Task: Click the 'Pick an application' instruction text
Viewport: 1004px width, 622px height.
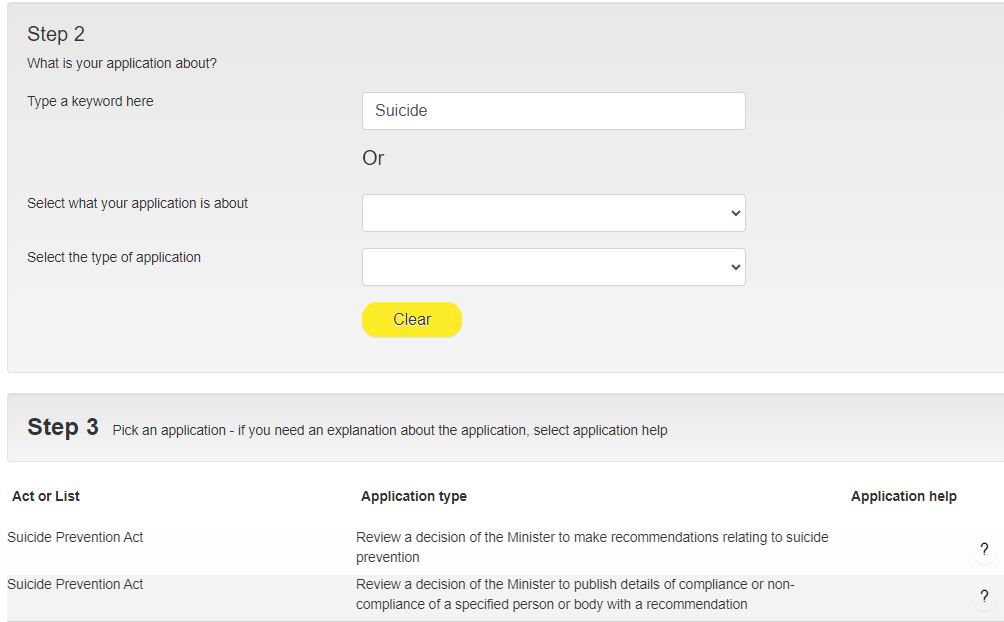Action: click(x=390, y=430)
